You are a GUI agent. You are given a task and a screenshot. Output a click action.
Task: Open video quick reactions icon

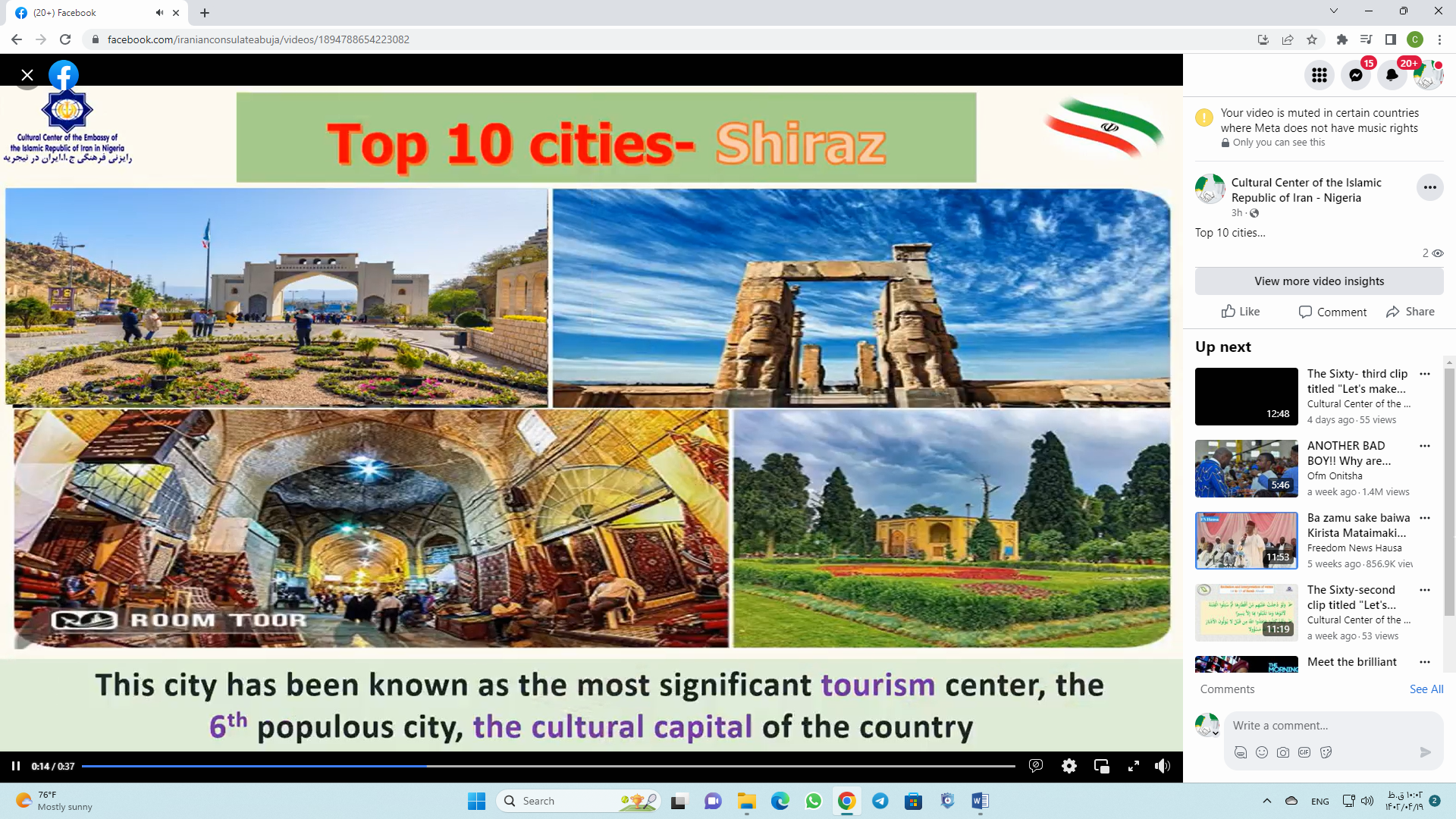point(1036,766)
